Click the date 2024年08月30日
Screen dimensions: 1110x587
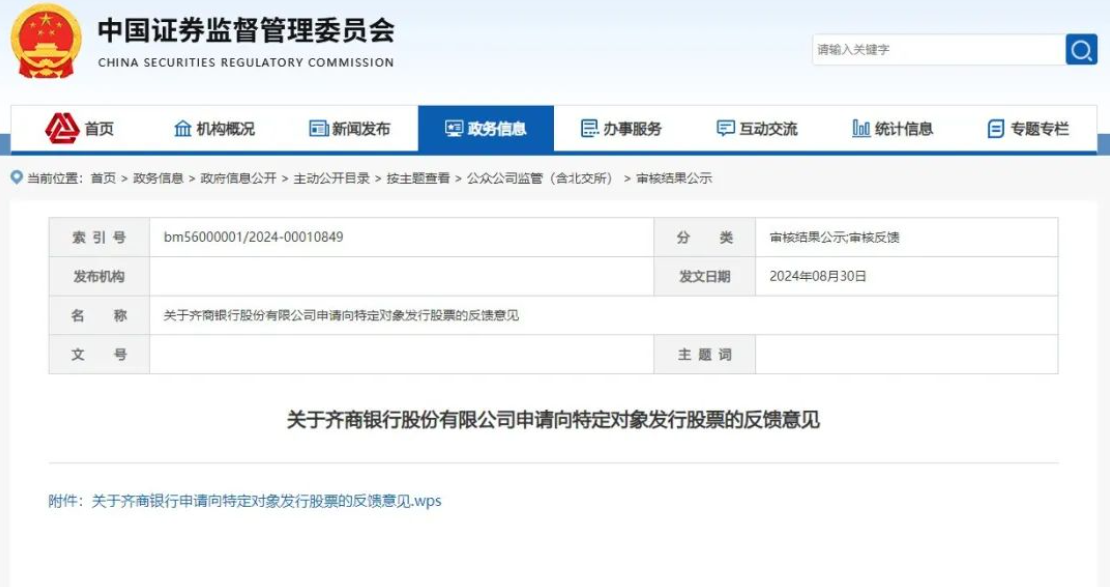point(818,276)
